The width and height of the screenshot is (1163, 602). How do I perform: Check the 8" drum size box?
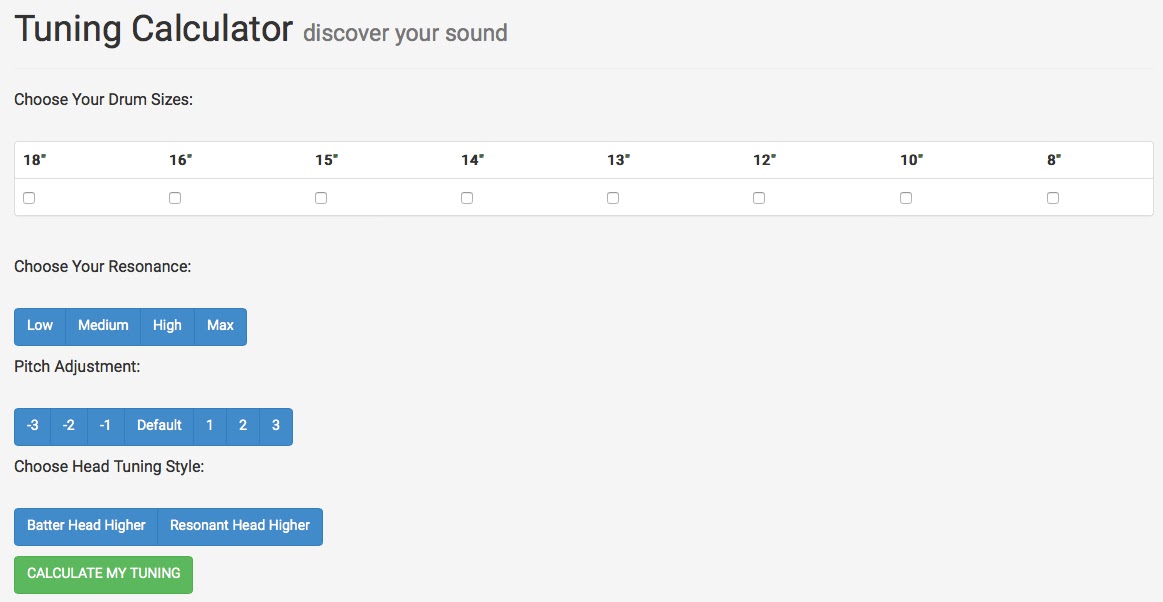coord(1051,197)
